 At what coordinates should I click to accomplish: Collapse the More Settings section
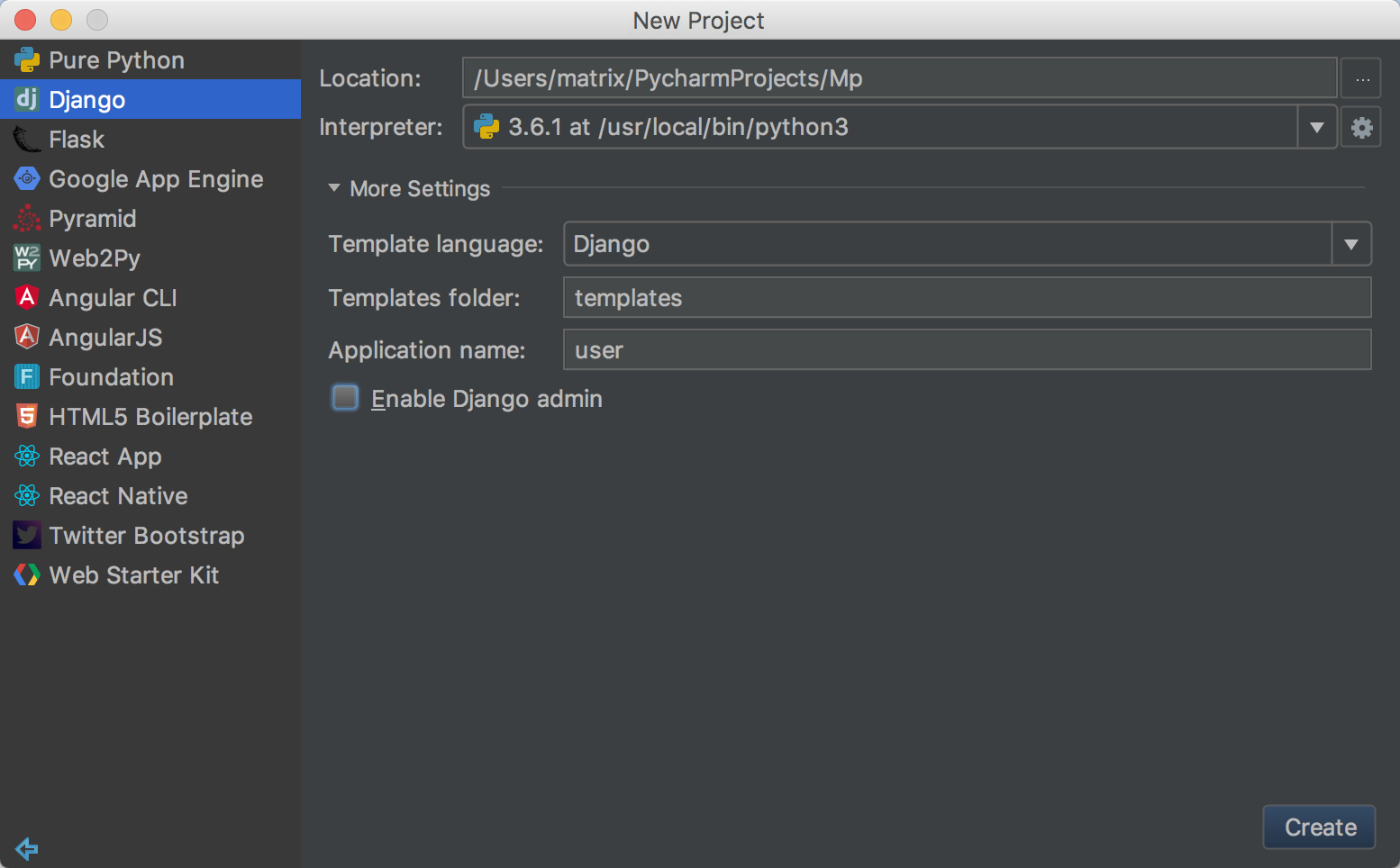pos(334,188)
